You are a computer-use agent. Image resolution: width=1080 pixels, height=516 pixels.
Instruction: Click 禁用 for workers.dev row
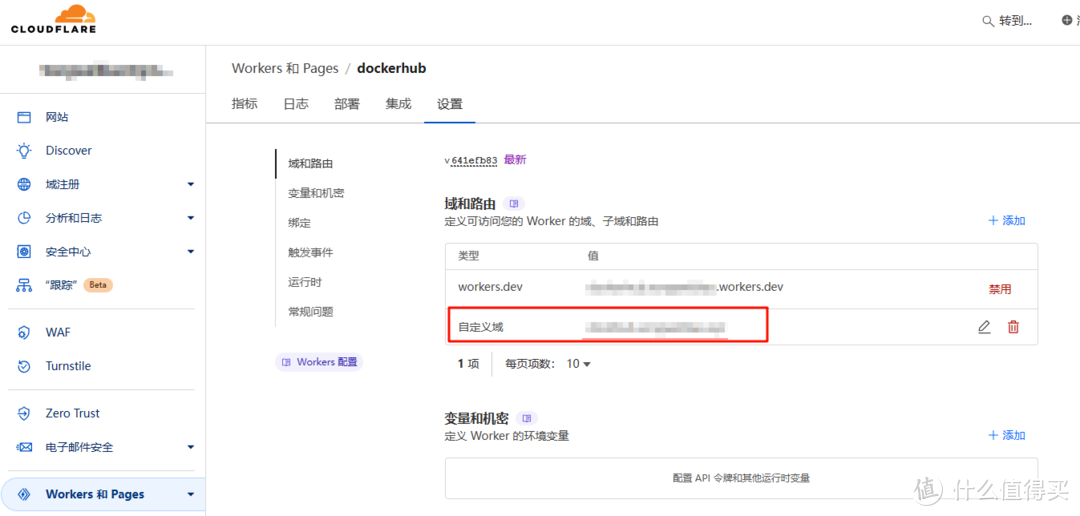pos(1000,289)
